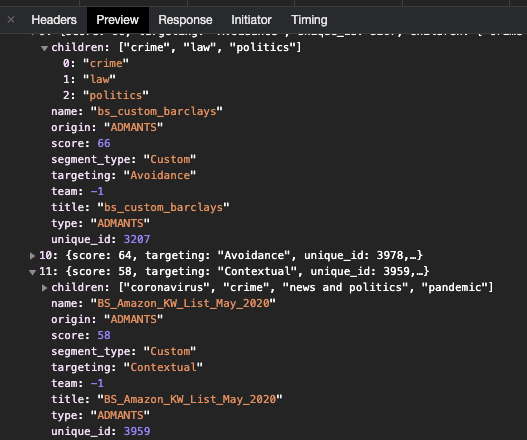Viewport: 527px width, 440px height.
Task: Click score value 66
Action: pyautogui.click(x=104, y=144)
